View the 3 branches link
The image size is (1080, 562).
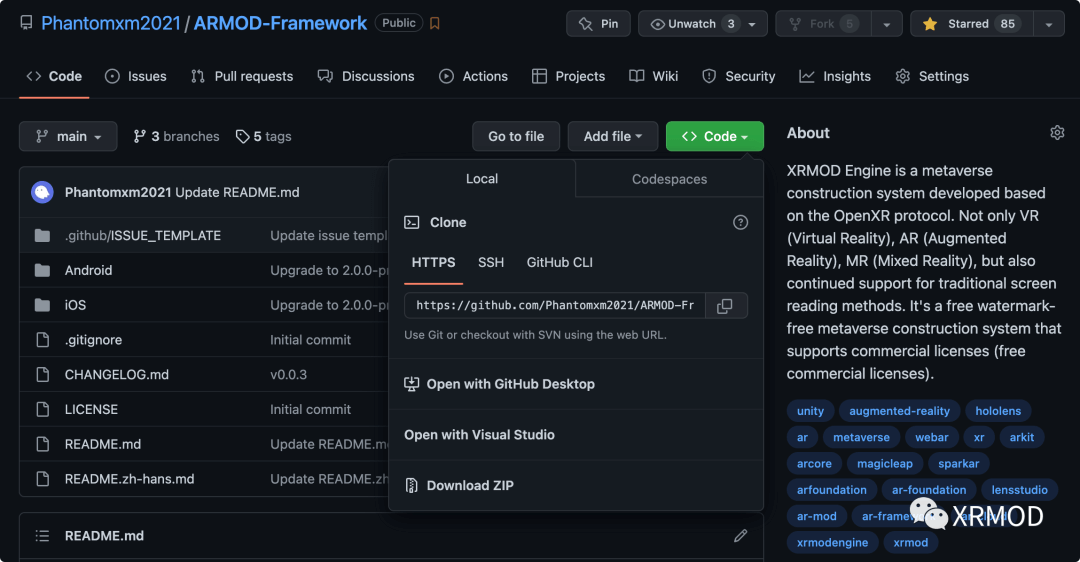click(x=176, y=136)
